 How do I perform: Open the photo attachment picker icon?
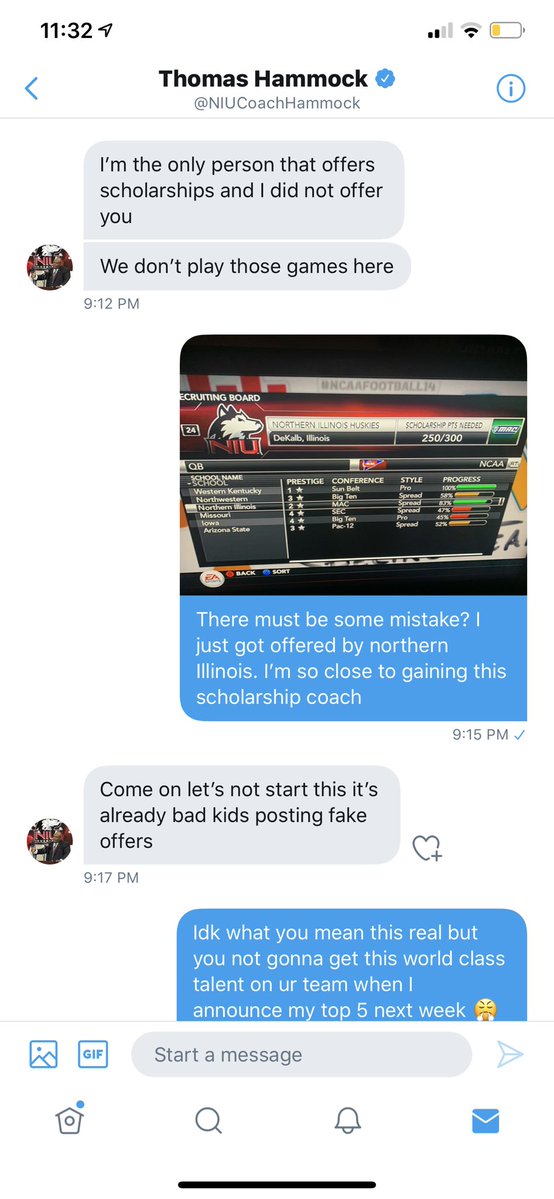[x=43, y=1054]
